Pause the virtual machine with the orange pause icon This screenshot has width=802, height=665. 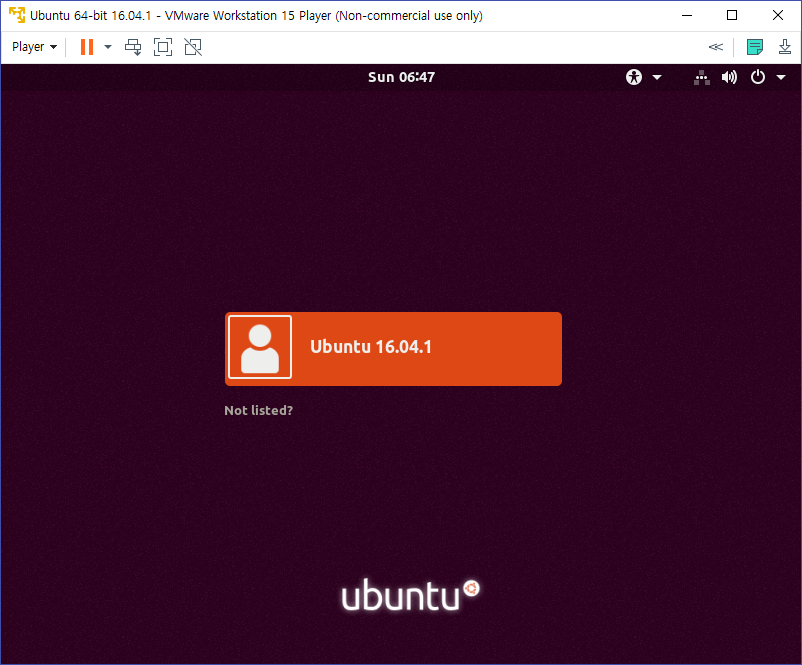[x=87, y=47]
